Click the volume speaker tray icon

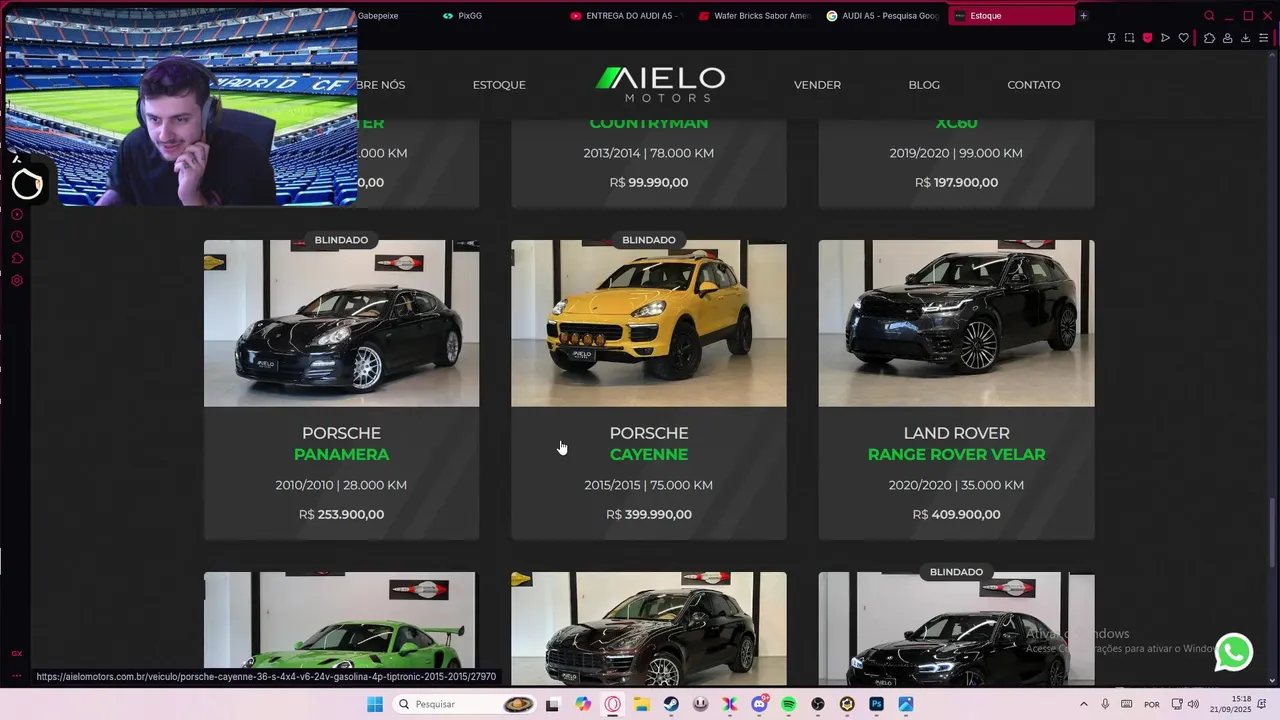click(x=1193, y=704)
